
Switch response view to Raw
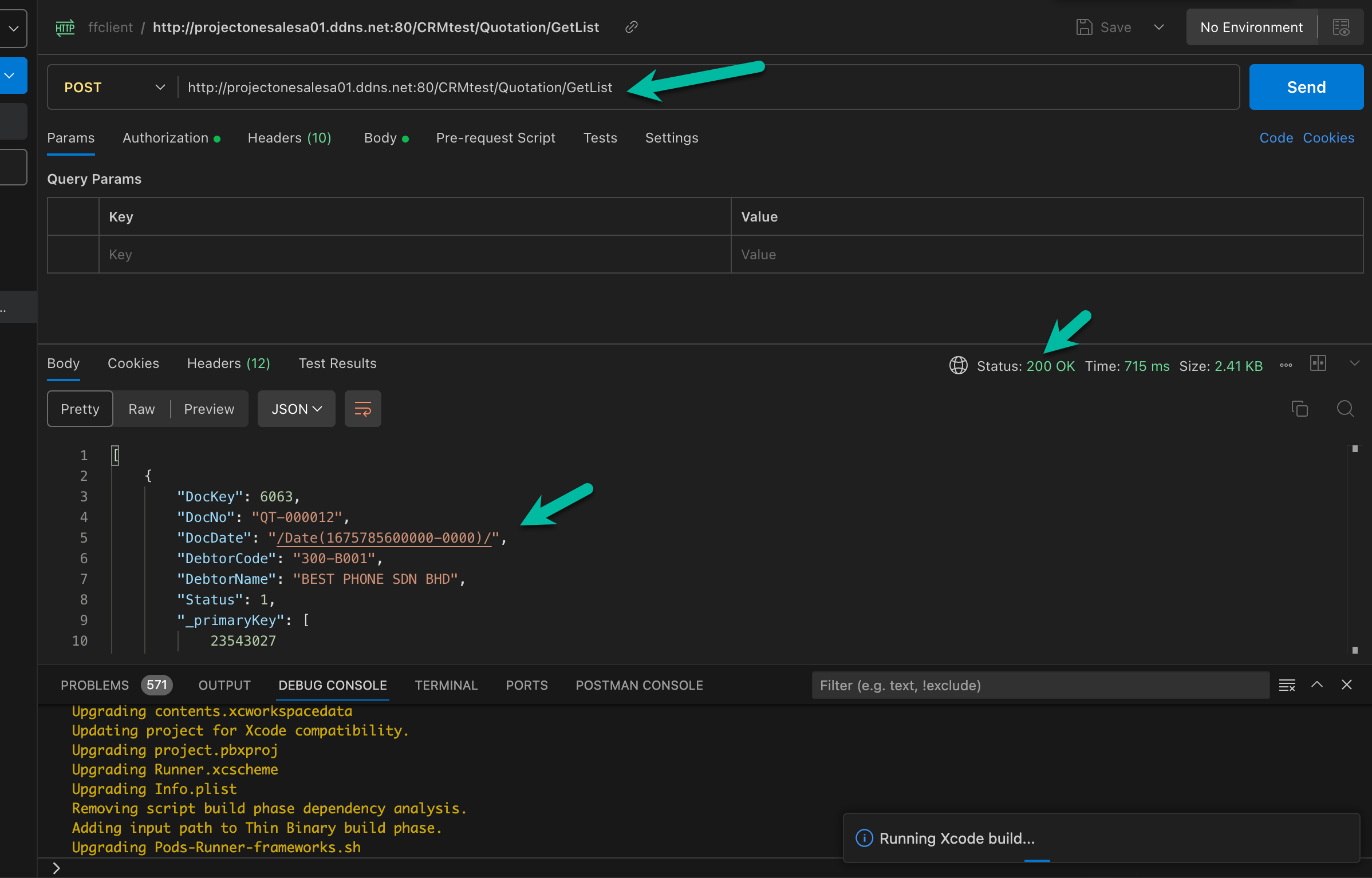click(x=141, y=408)
